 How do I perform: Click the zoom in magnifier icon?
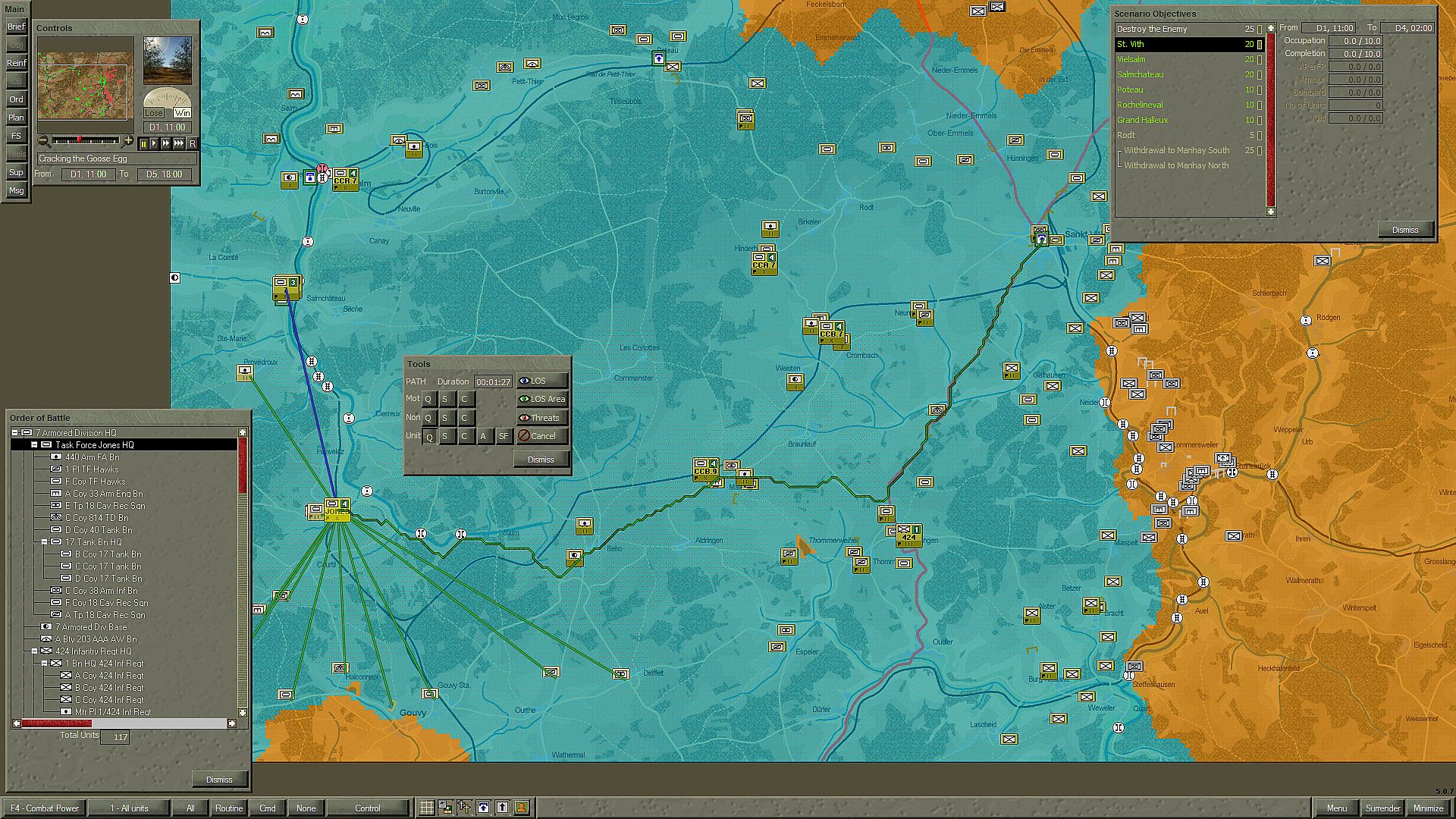coord(128,141)
